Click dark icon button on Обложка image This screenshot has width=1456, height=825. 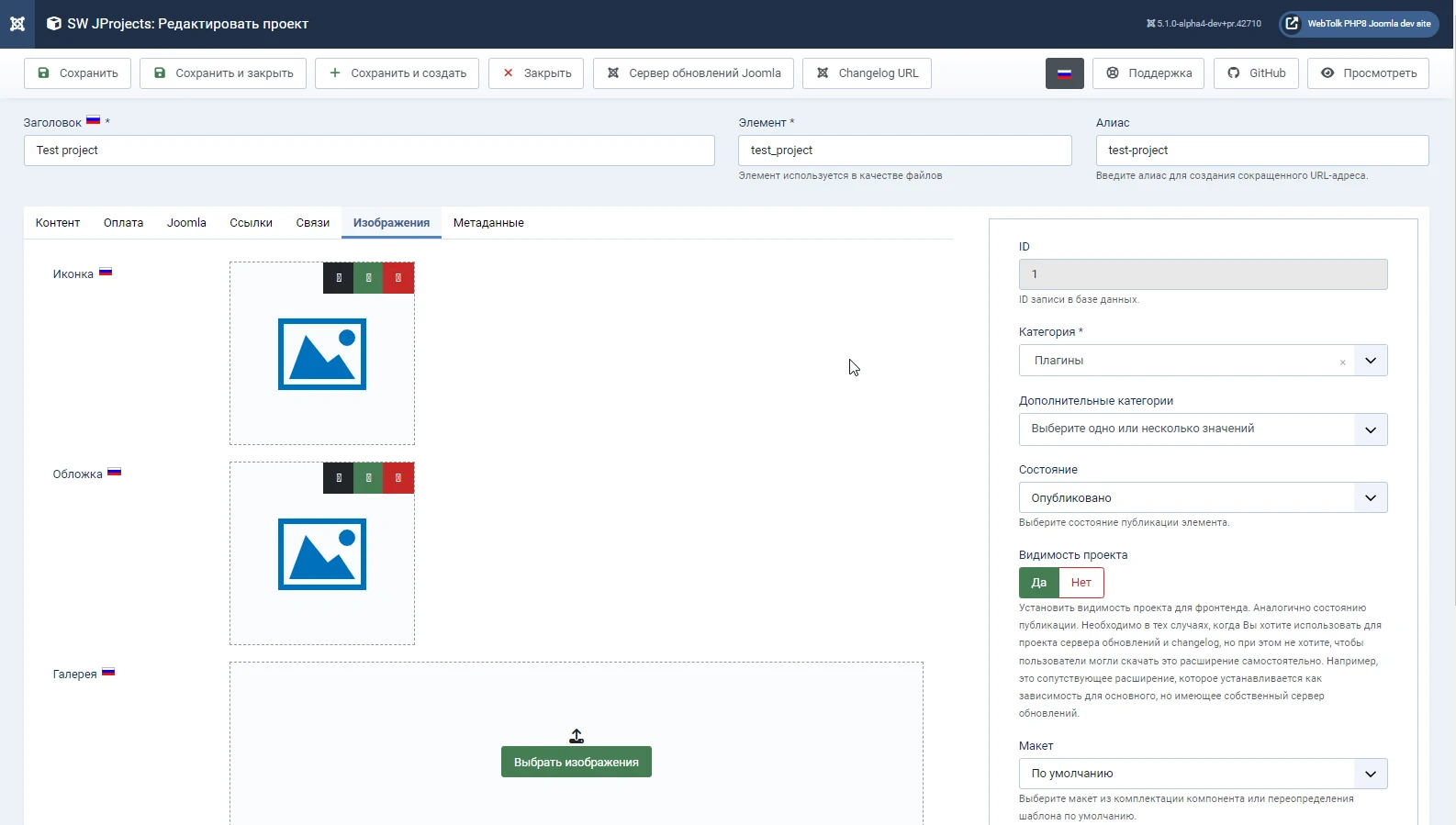[338, 478]
